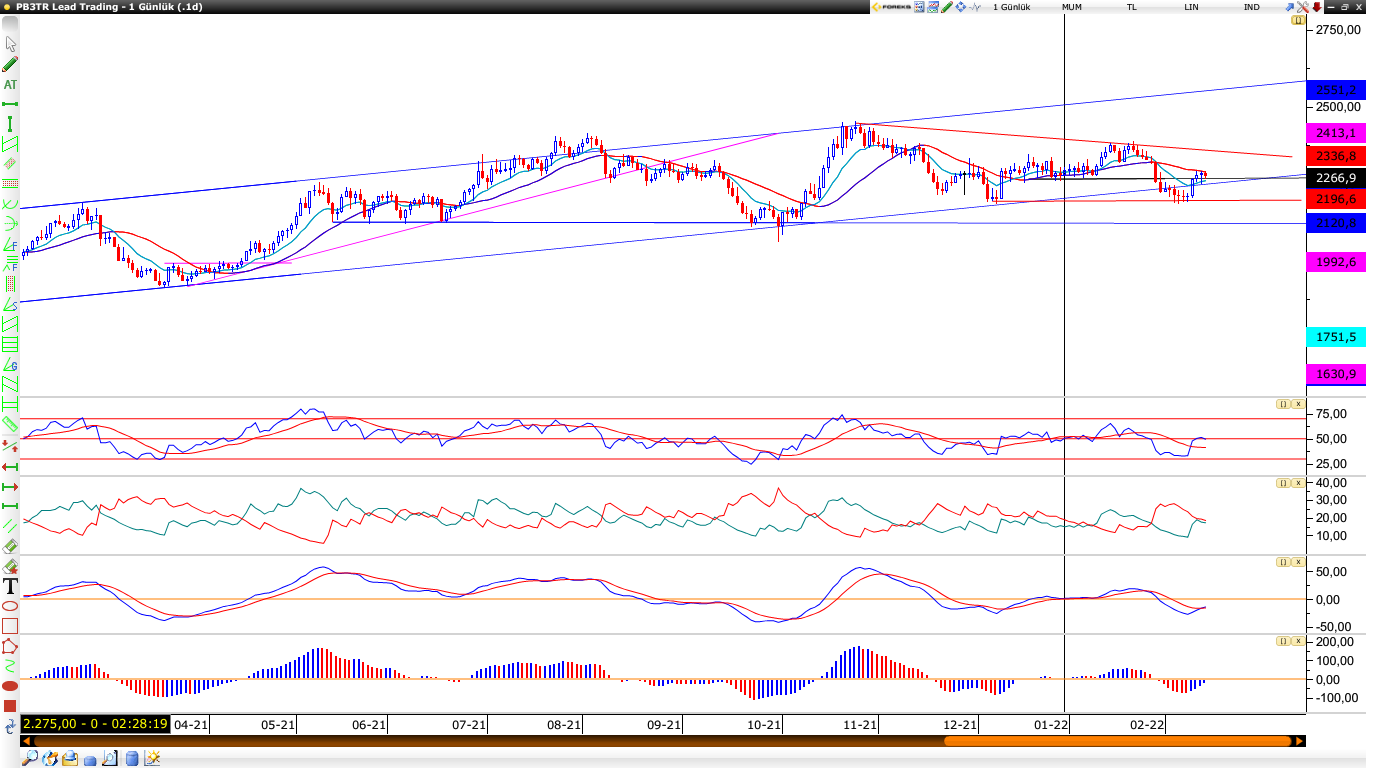Click the blue four-arrows icon in top bar

click(x=960, y=7)
